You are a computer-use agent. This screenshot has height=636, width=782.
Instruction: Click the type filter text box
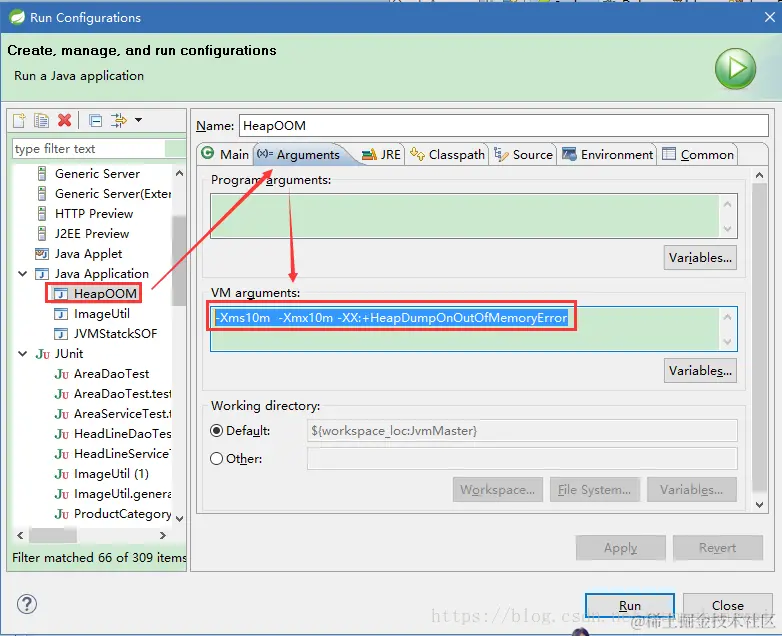click(x=90, y=149)
